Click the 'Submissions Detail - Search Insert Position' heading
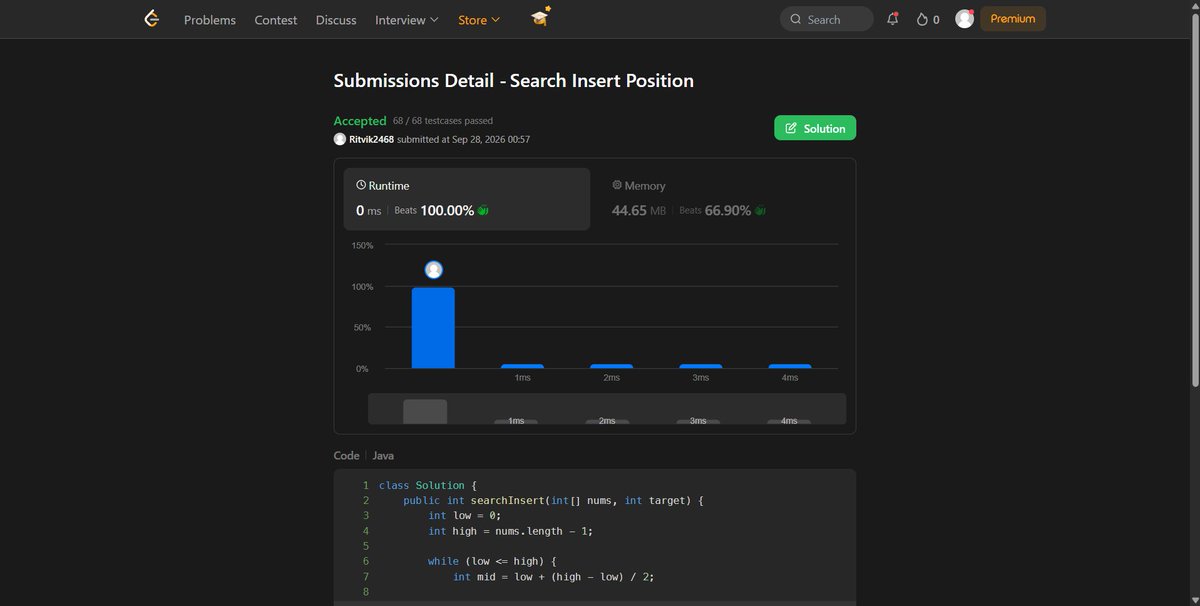Screen dimensions: 1200x606 click(x=514, y=81)
